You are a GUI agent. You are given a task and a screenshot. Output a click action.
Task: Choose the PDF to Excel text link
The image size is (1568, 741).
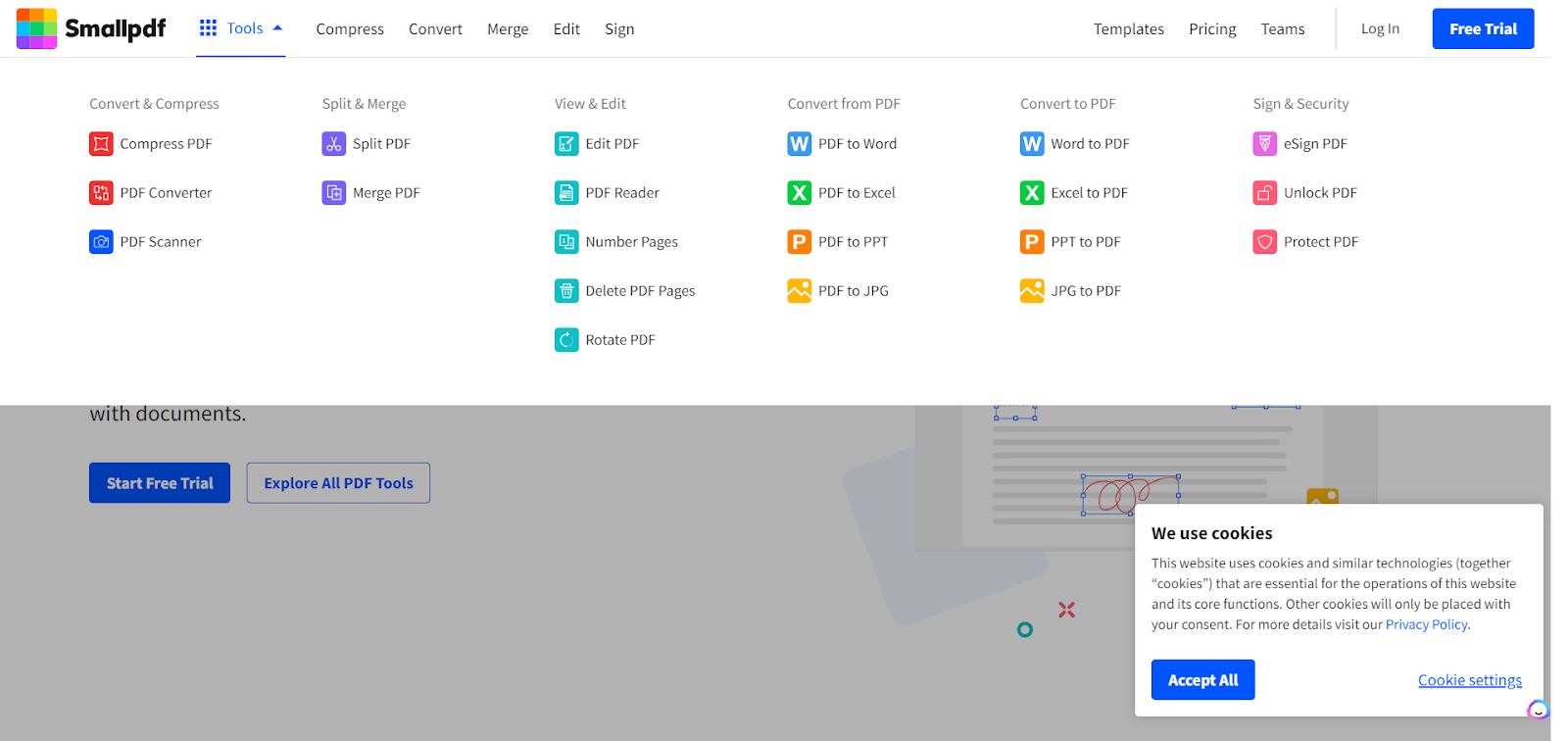857,193
